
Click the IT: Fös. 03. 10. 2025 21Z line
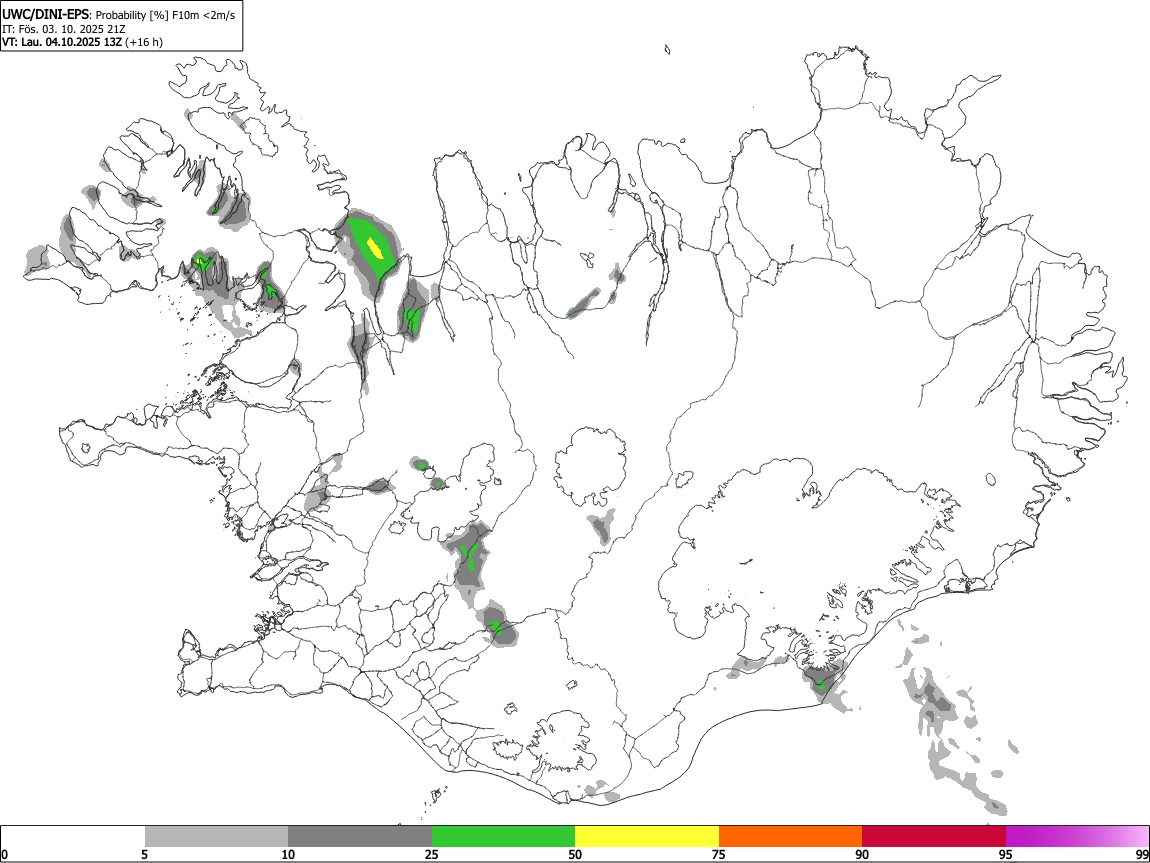pos(64,29)
